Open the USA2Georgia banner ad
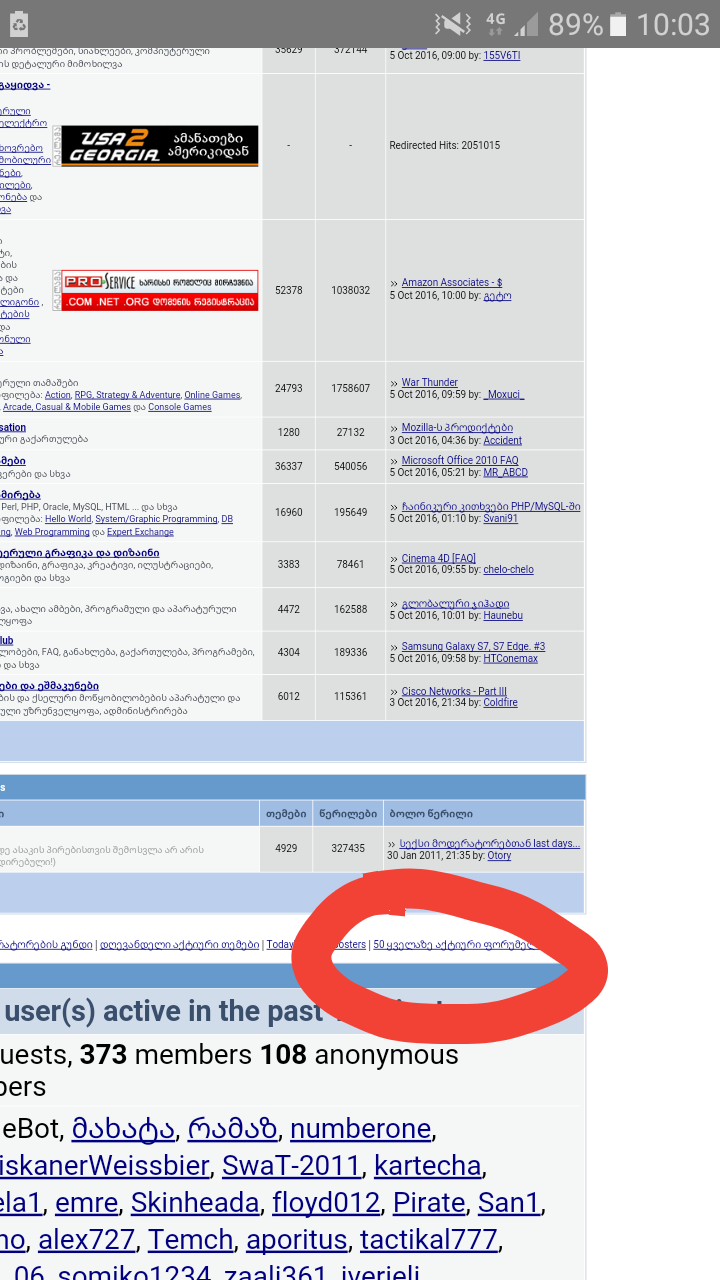 pos(160,146)
